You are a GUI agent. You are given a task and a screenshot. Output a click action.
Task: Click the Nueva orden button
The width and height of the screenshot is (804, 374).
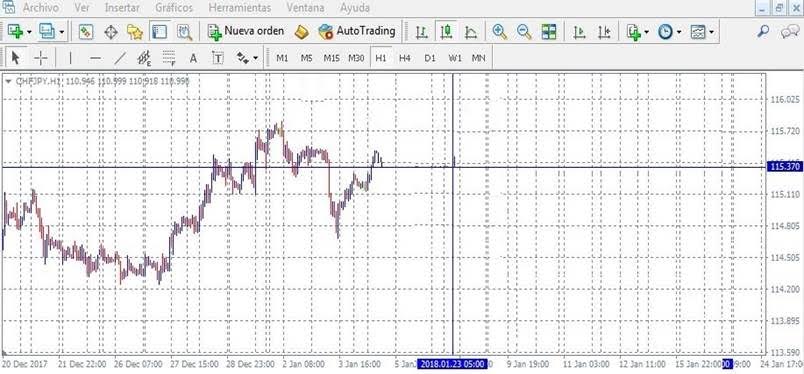246,31
